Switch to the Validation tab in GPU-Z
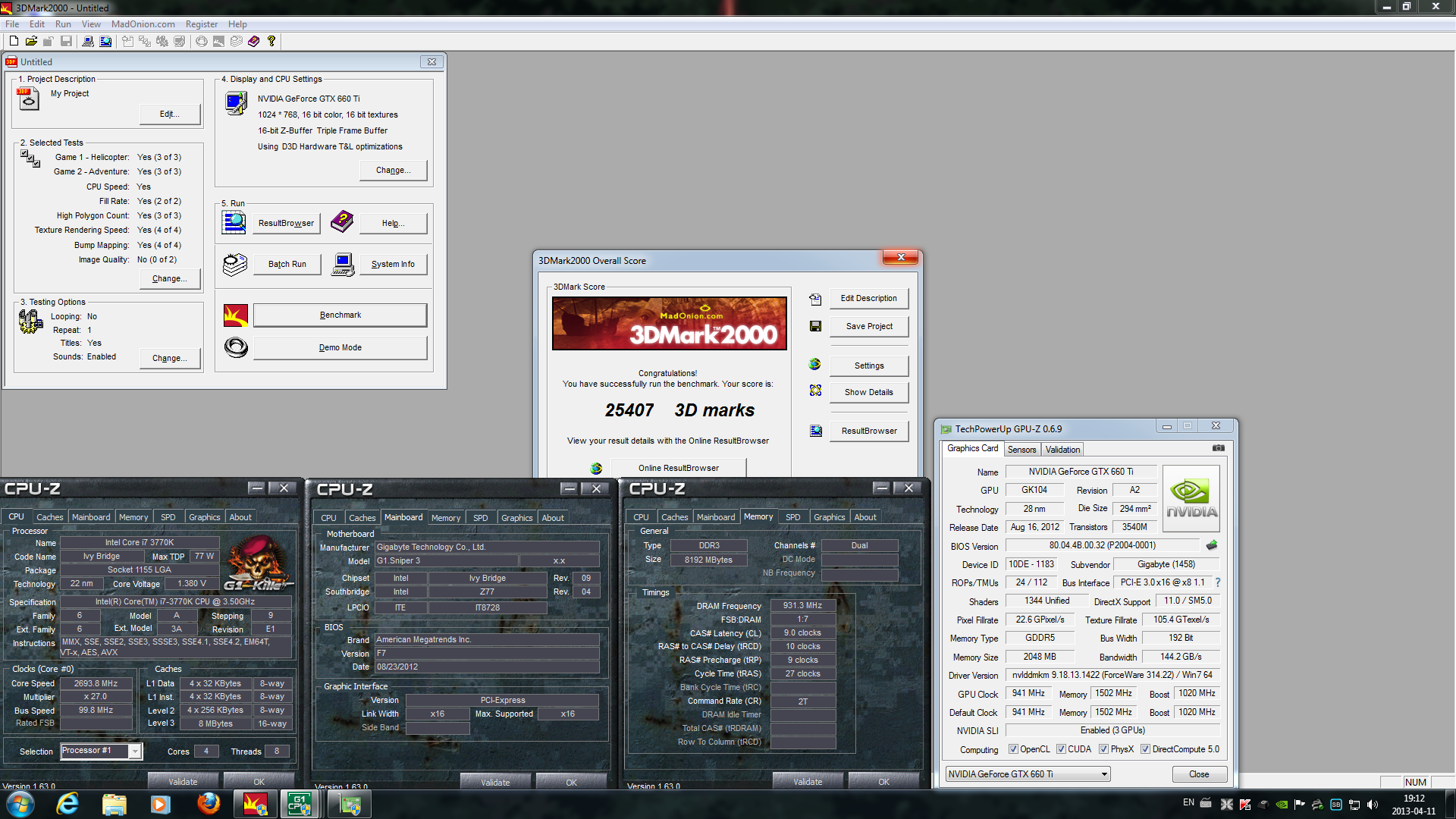The height and width of the screenshot is (819, 1456). tap(1062, 450)
